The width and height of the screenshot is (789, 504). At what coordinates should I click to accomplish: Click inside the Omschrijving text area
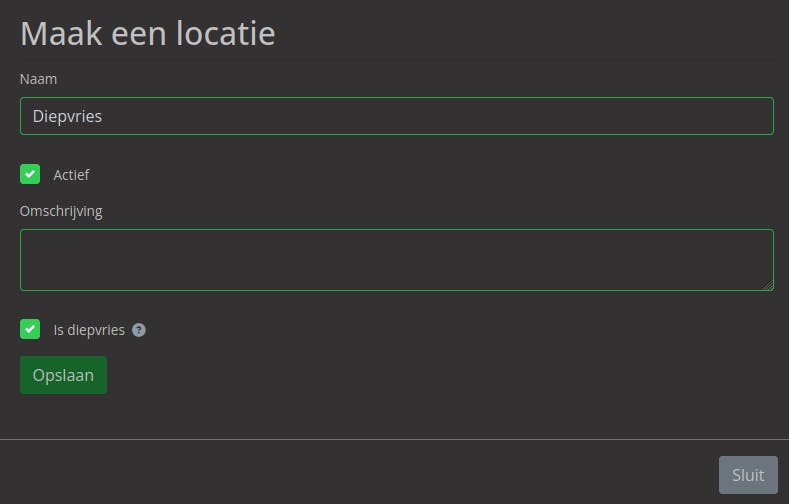(x=396, y=260)
